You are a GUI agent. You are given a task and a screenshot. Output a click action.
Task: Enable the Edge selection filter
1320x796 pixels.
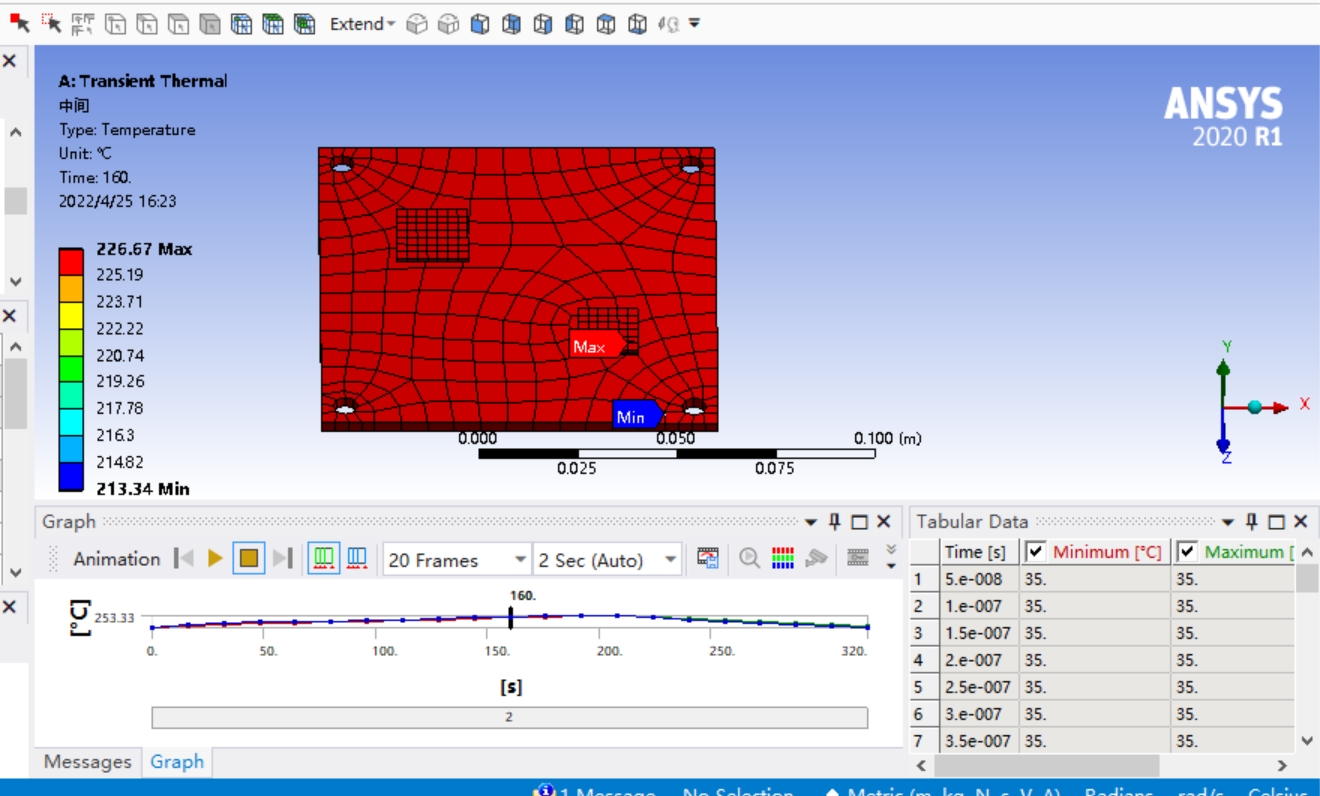coord(147,23)
